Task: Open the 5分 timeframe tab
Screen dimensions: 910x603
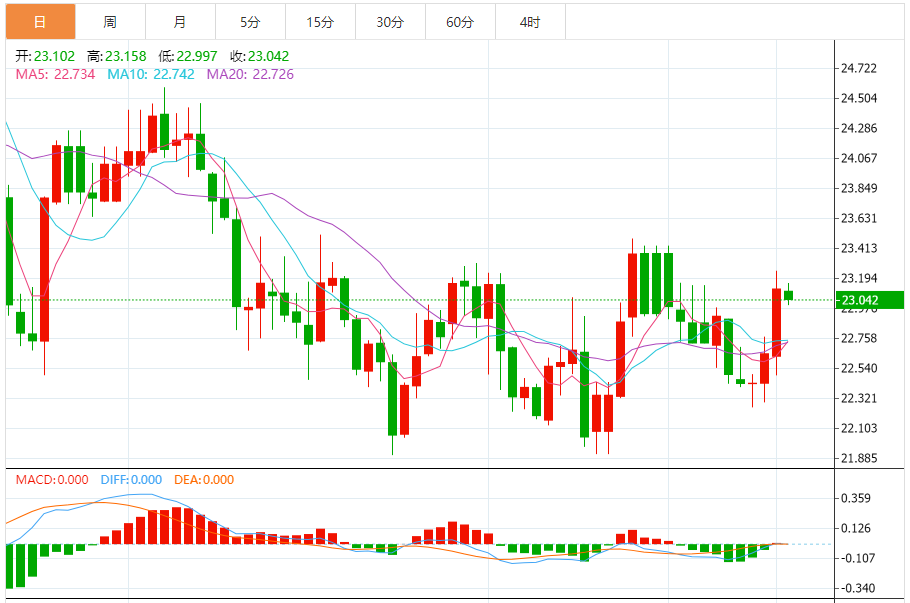Action: [250, 22]
